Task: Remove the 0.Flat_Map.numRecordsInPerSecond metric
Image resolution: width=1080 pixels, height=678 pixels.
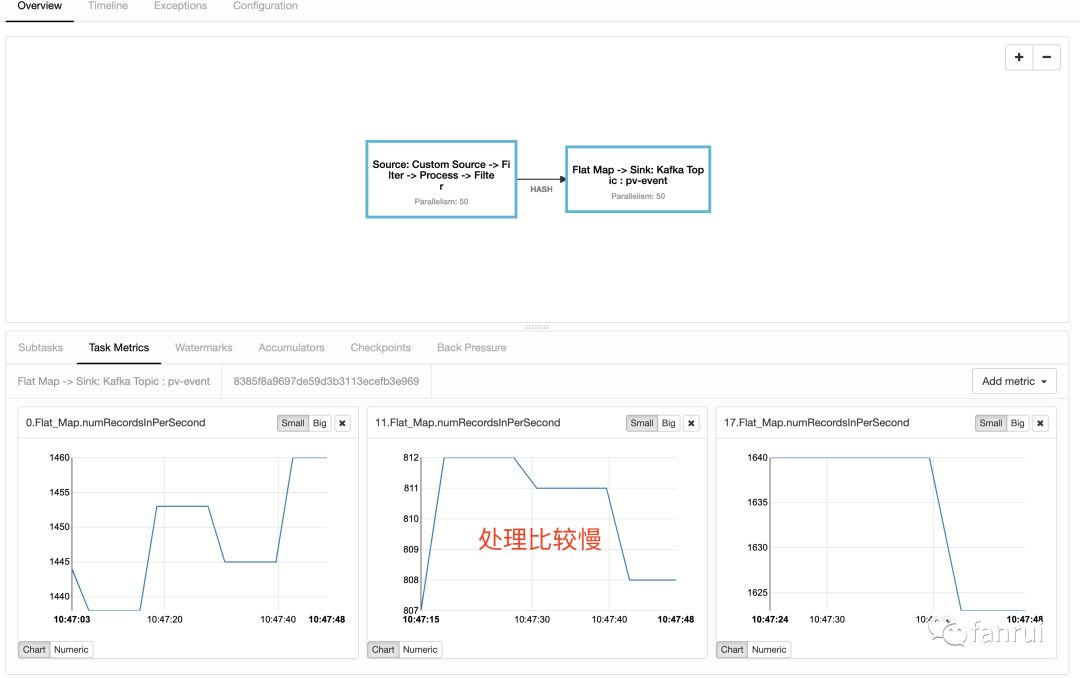Action: click(x=342, y=423)
